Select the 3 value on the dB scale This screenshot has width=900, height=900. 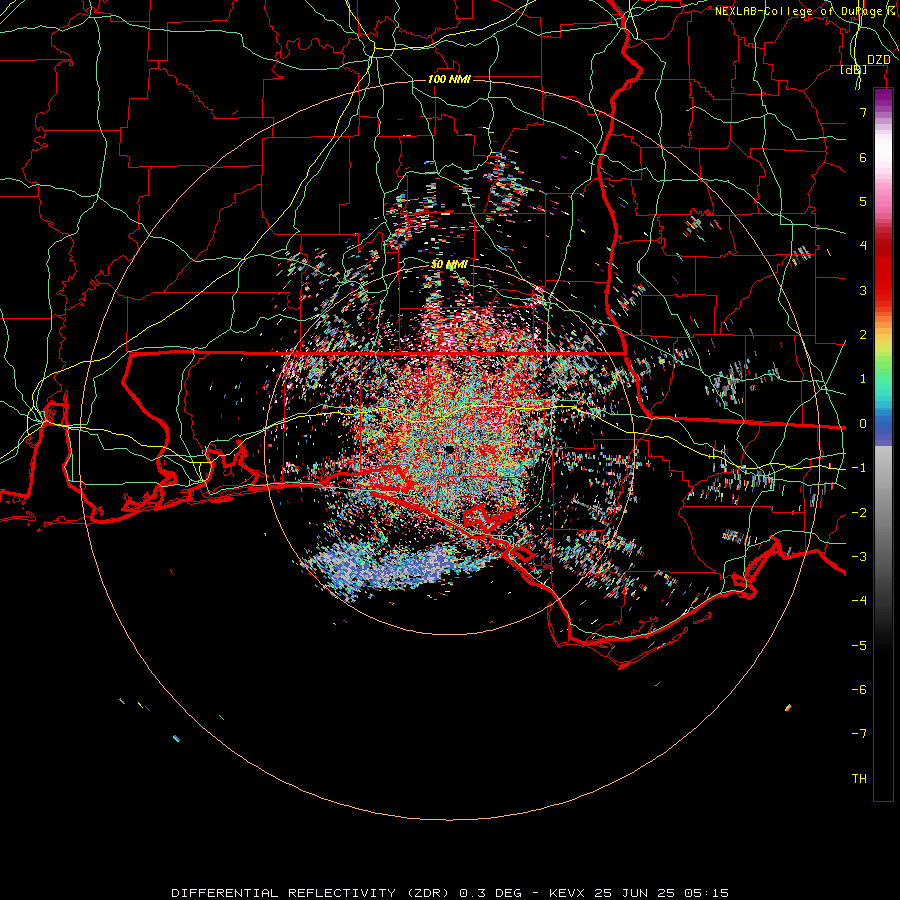863,290
